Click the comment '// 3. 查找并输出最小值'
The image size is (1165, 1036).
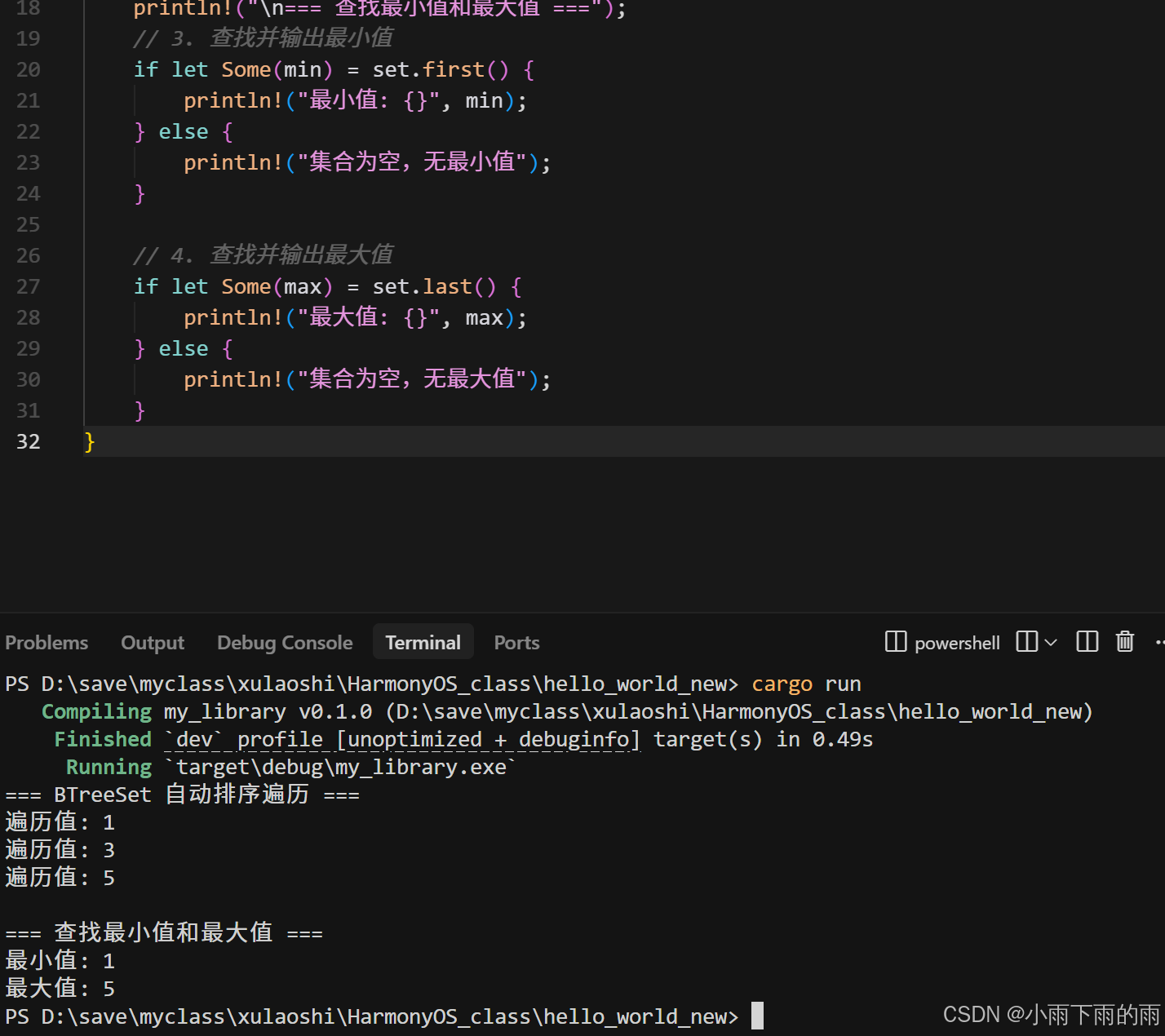[x=264, y=38]
